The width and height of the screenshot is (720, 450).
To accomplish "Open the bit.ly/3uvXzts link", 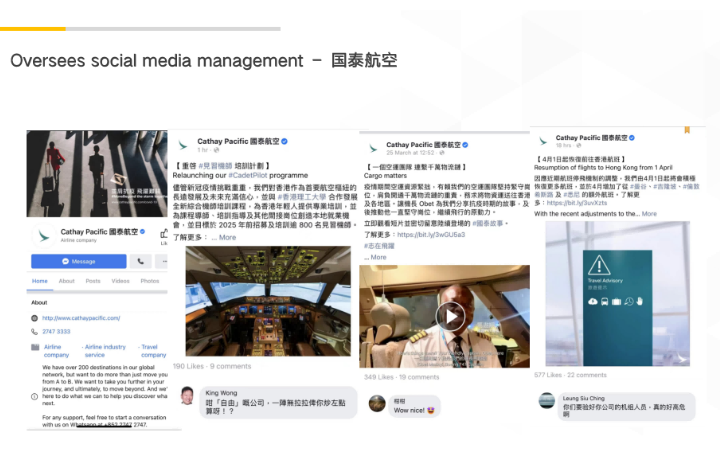I will tap(577, 203).
